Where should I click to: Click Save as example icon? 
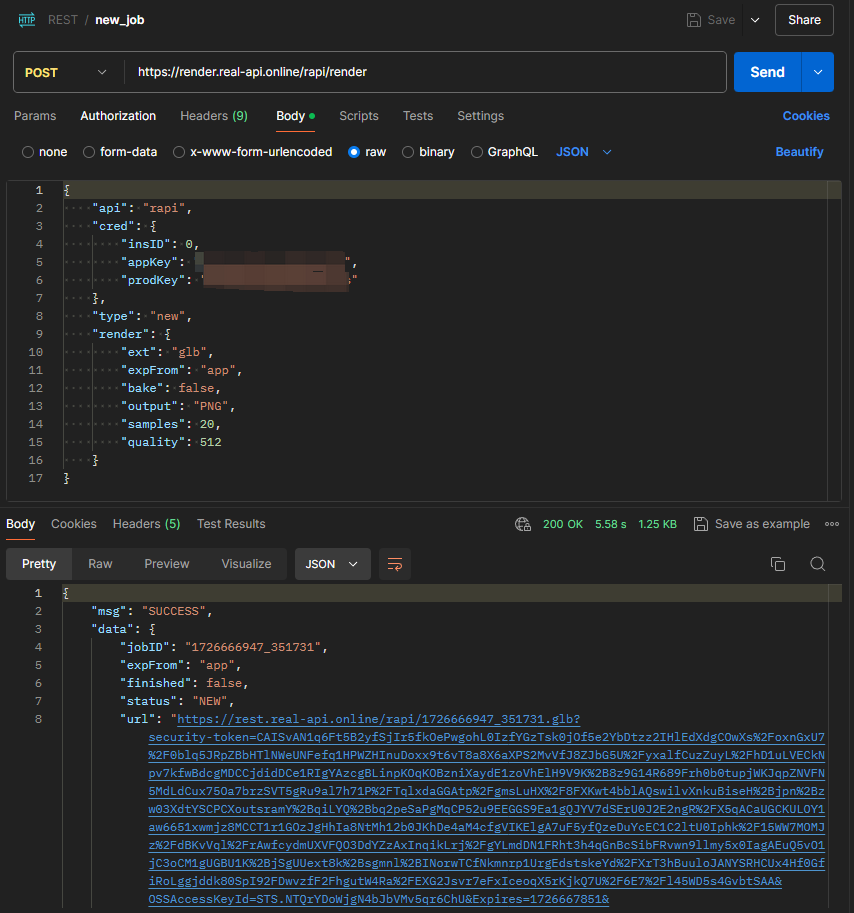701,524
